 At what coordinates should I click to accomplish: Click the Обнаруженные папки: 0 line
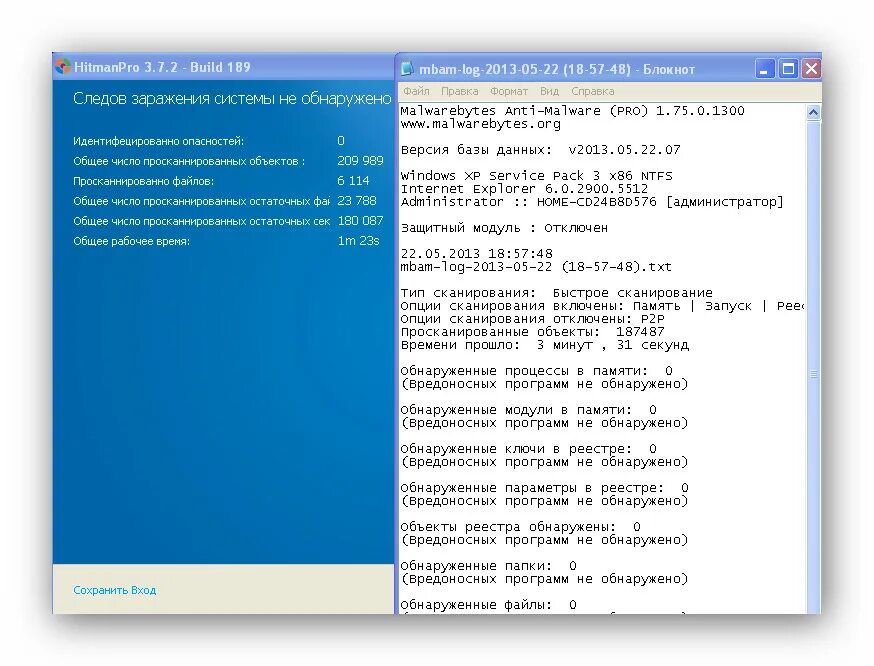point(488,566)
